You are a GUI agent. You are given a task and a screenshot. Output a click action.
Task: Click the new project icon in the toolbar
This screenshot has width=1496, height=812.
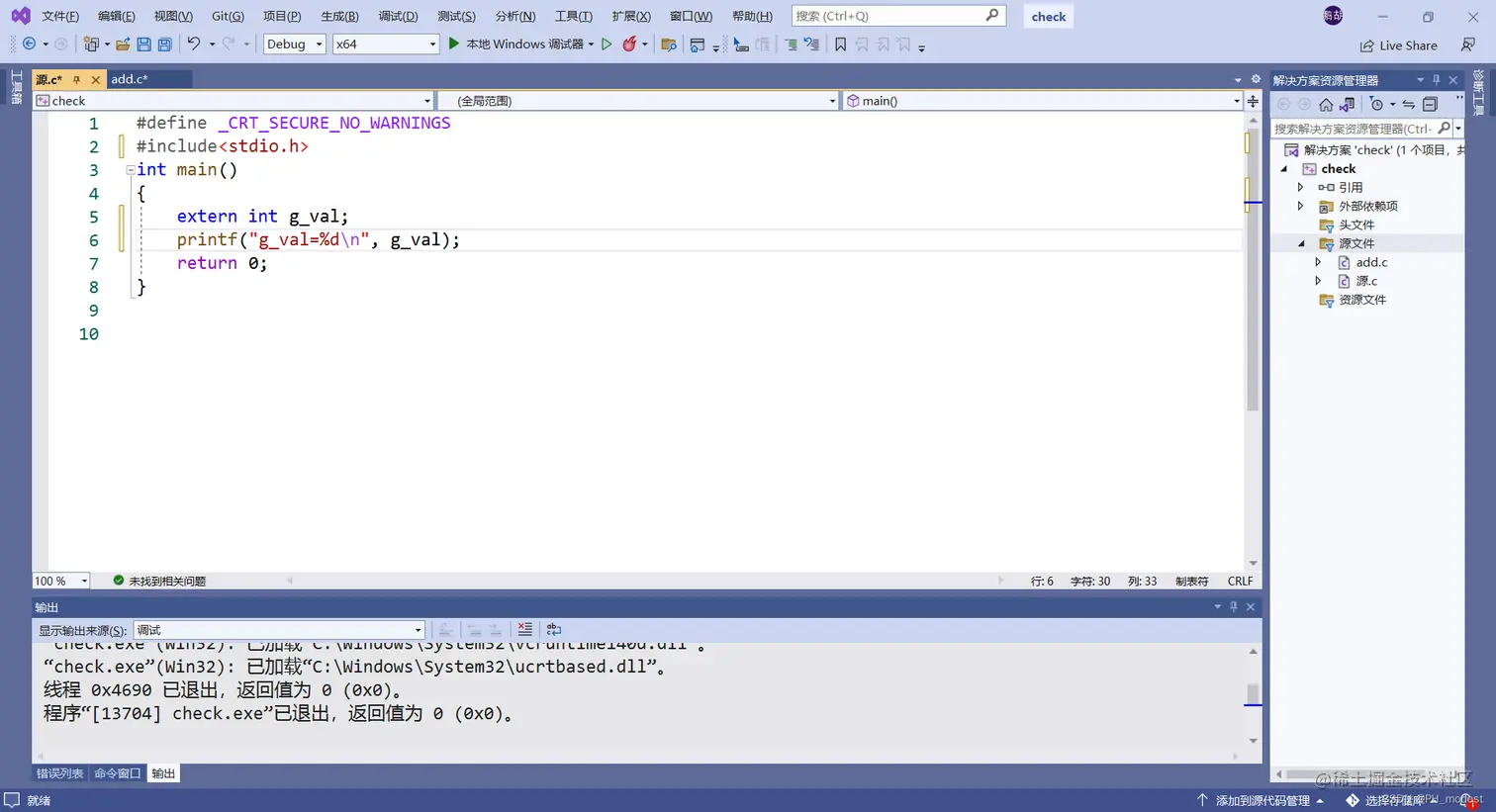[x=91, y=45]
